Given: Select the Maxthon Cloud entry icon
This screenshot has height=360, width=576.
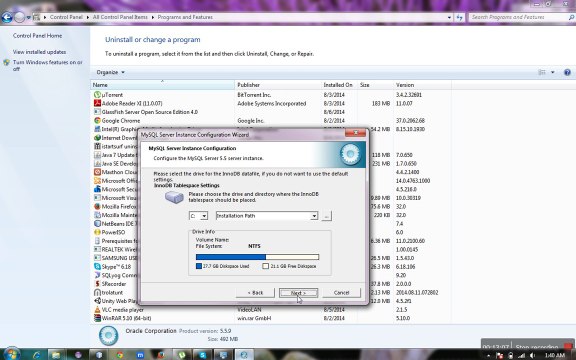Looking at the screenshot, I should (97, 172).
